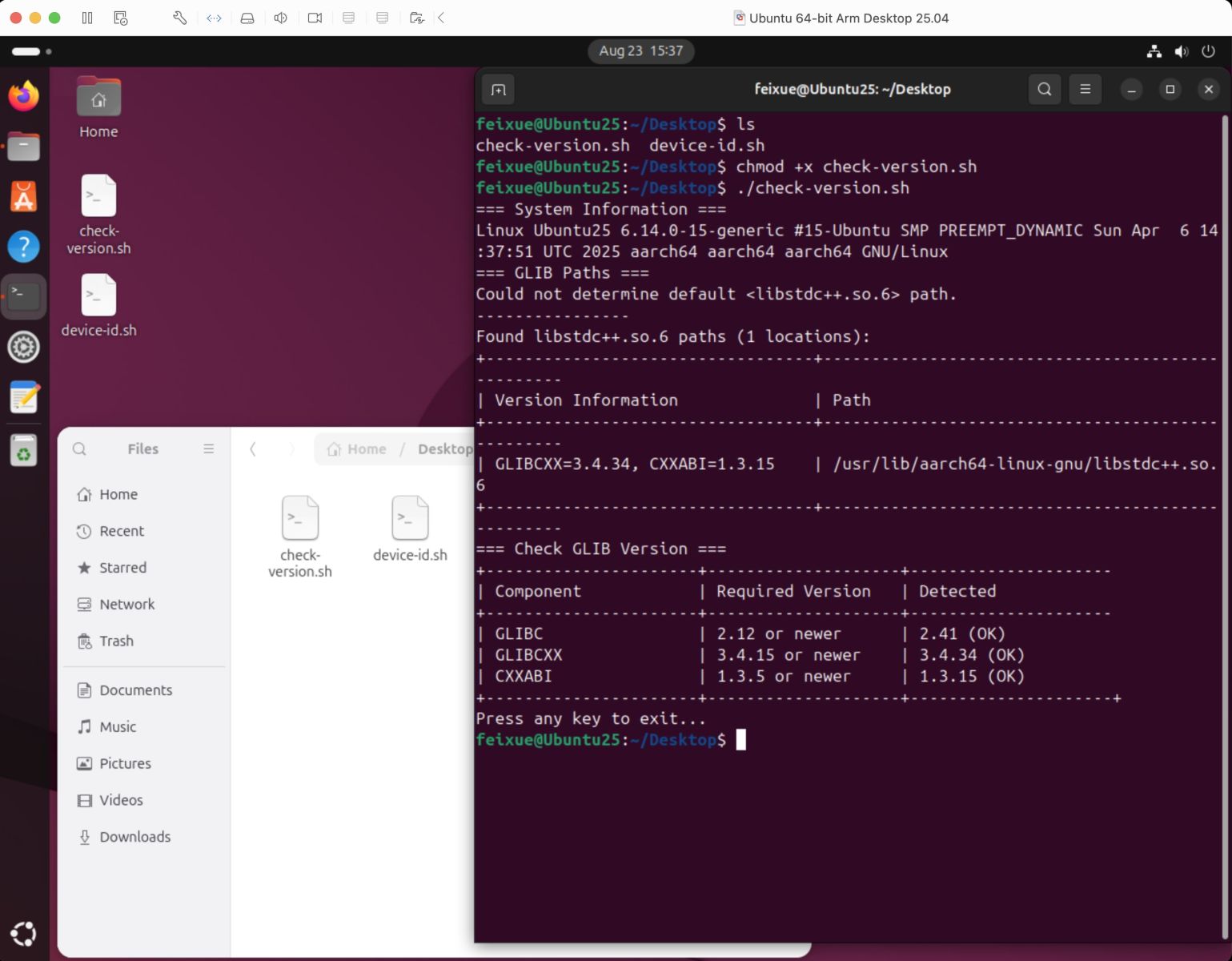Click the terminal search icon
The height and width of the screenshot is (961, 1232).
tap(1044, 90)
